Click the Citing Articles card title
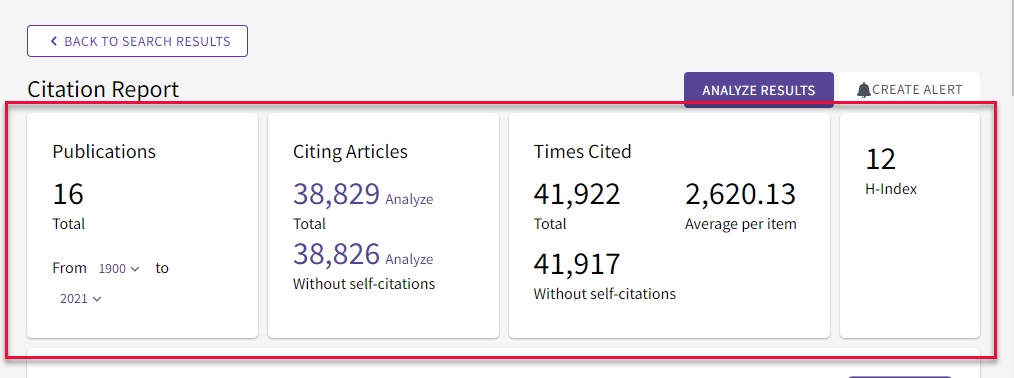Viewport: 1014px width, 378px height. [351, 151]
